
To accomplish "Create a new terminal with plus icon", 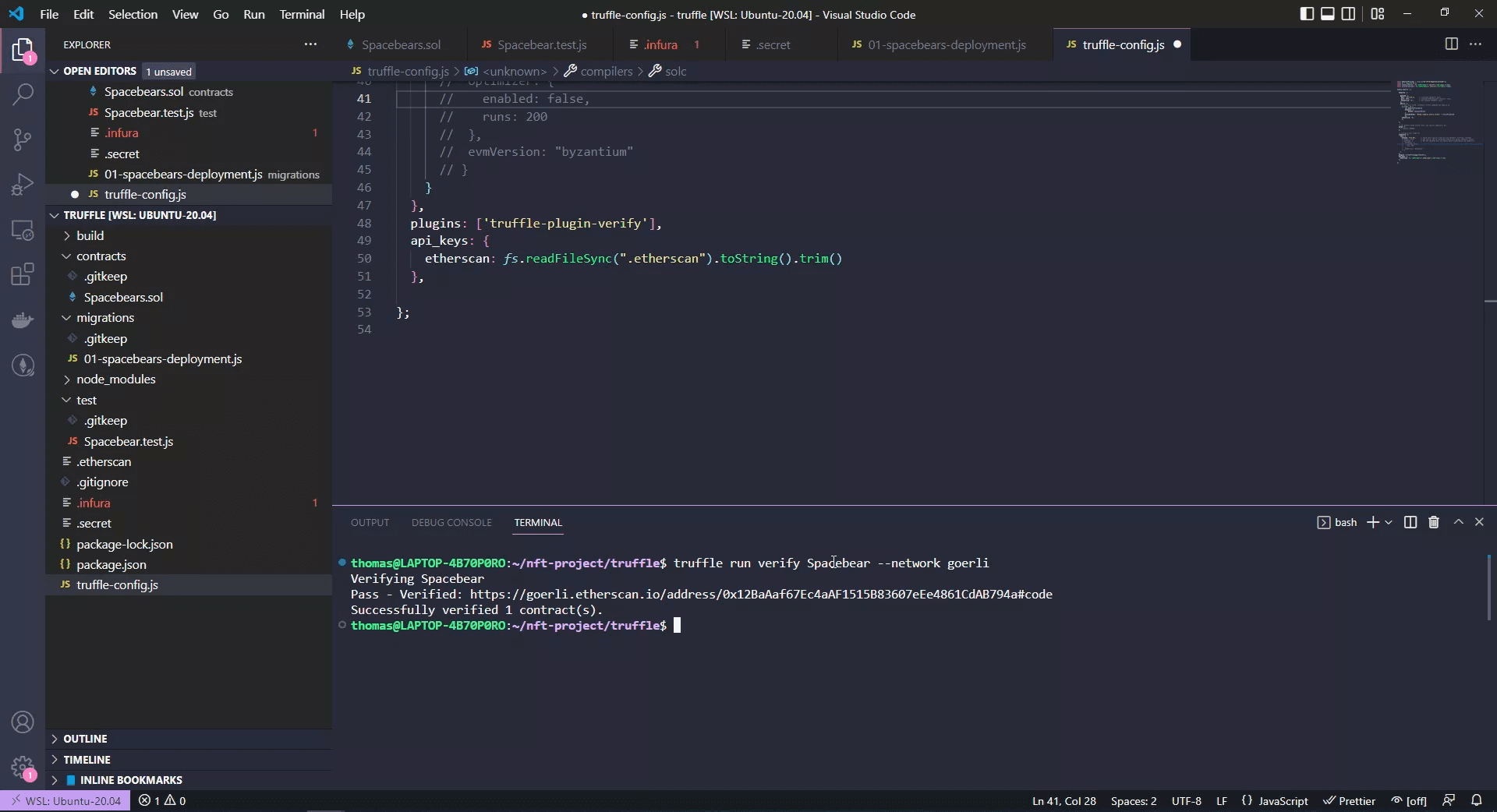I will click(1373, 522).
